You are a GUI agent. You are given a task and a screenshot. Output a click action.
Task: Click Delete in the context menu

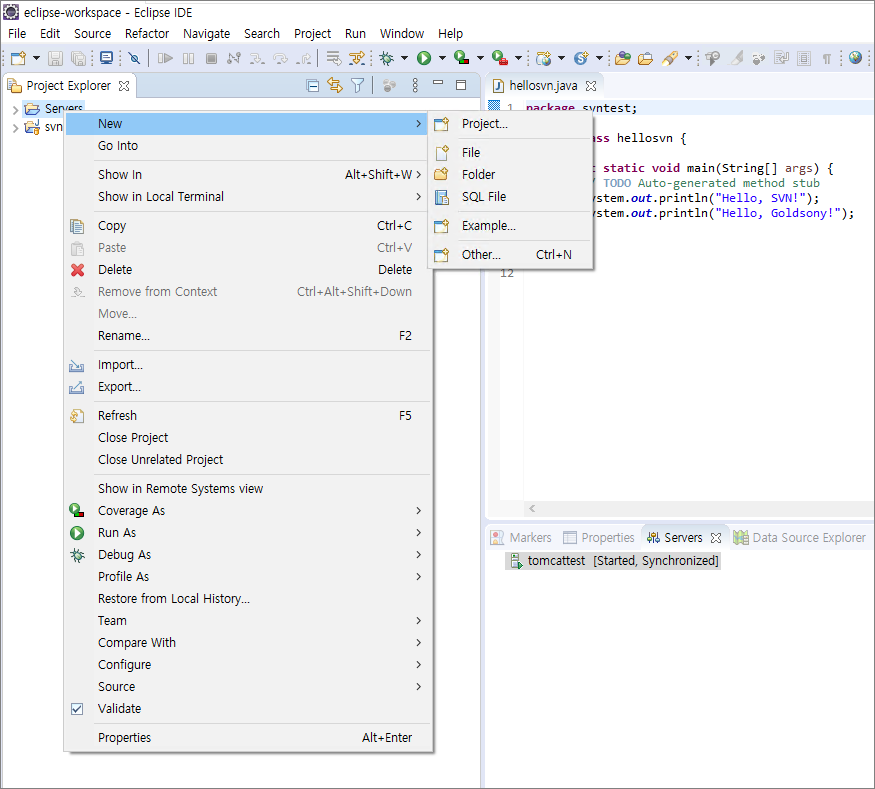pyautogui.click(x=248, y=270)
